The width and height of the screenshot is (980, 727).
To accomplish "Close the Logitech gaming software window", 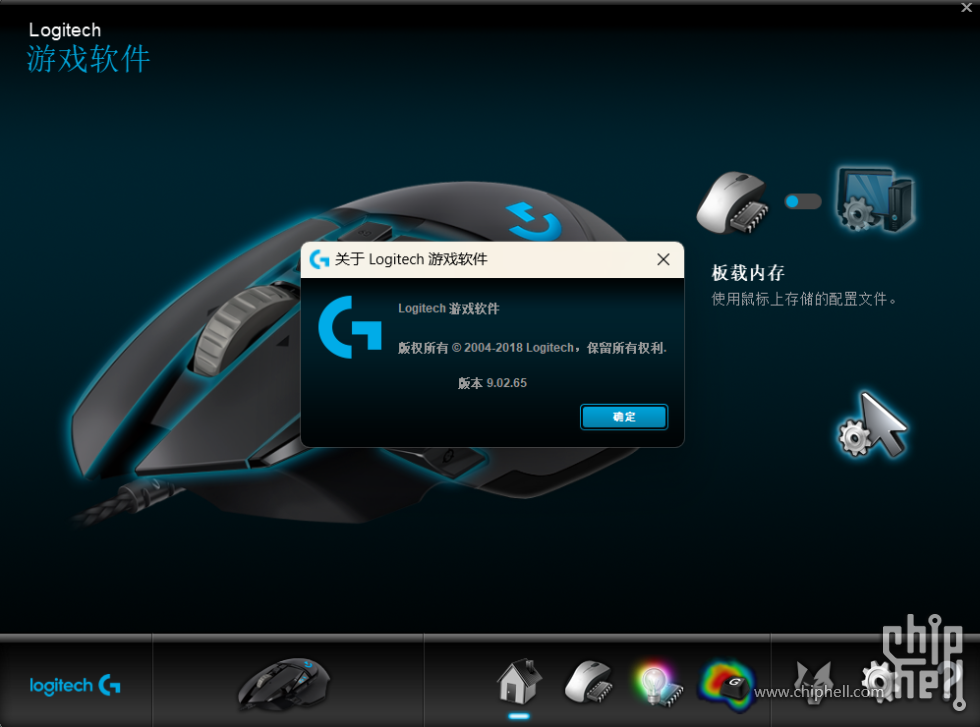I will [966, 8].
